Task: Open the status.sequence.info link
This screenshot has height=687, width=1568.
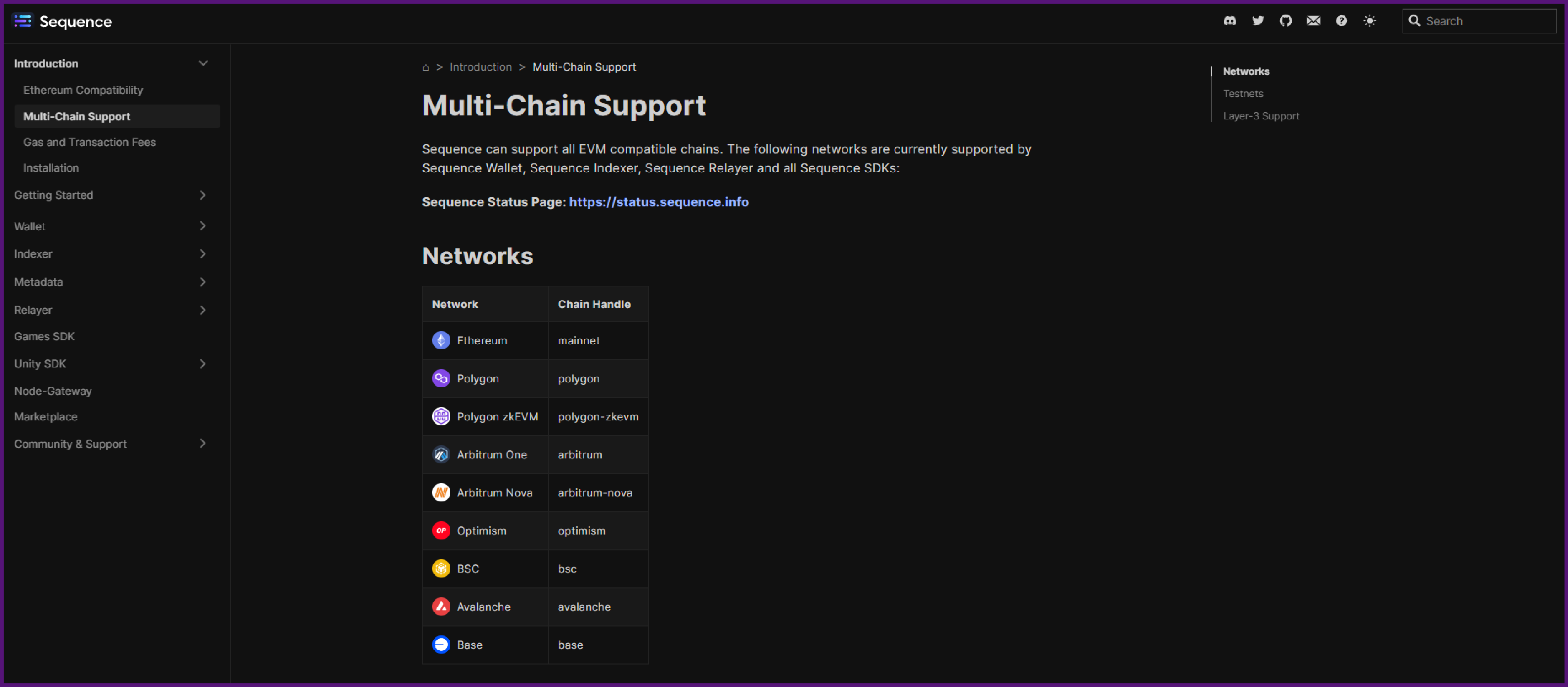Action: 659,202
